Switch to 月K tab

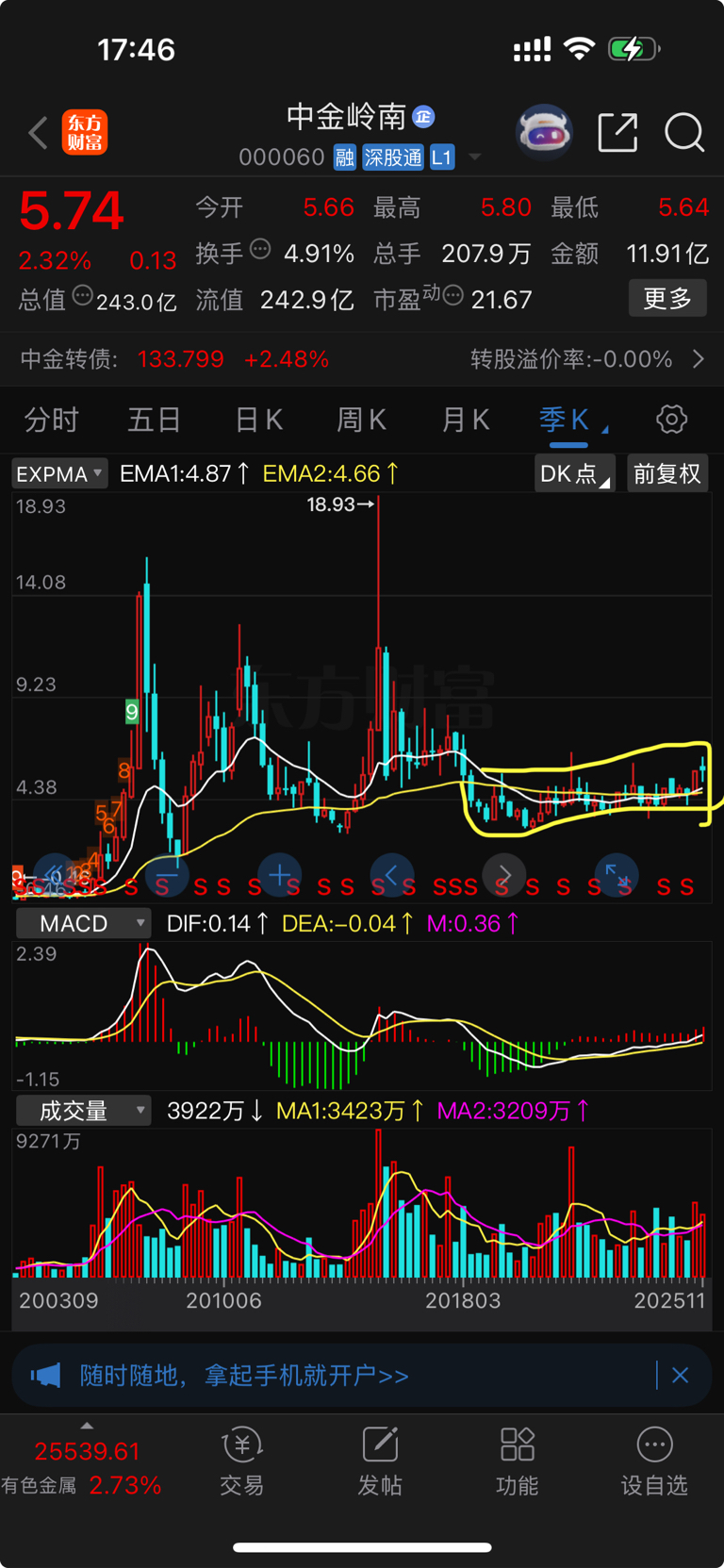click(x=465, y=420)
